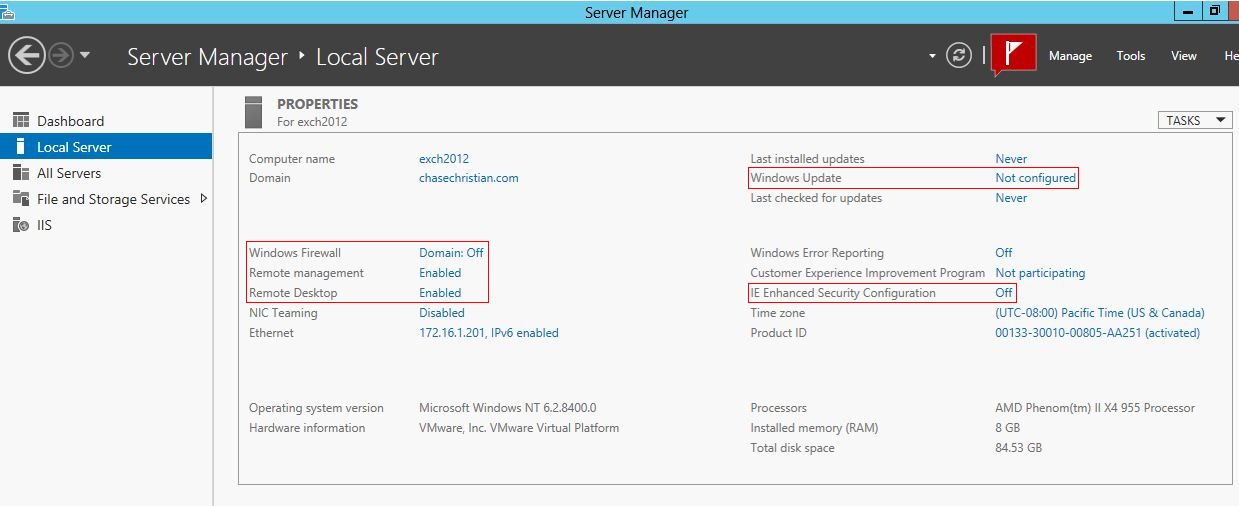Click Product ID 00133-30010-00805-AA251 link

tap(1097, 333)
